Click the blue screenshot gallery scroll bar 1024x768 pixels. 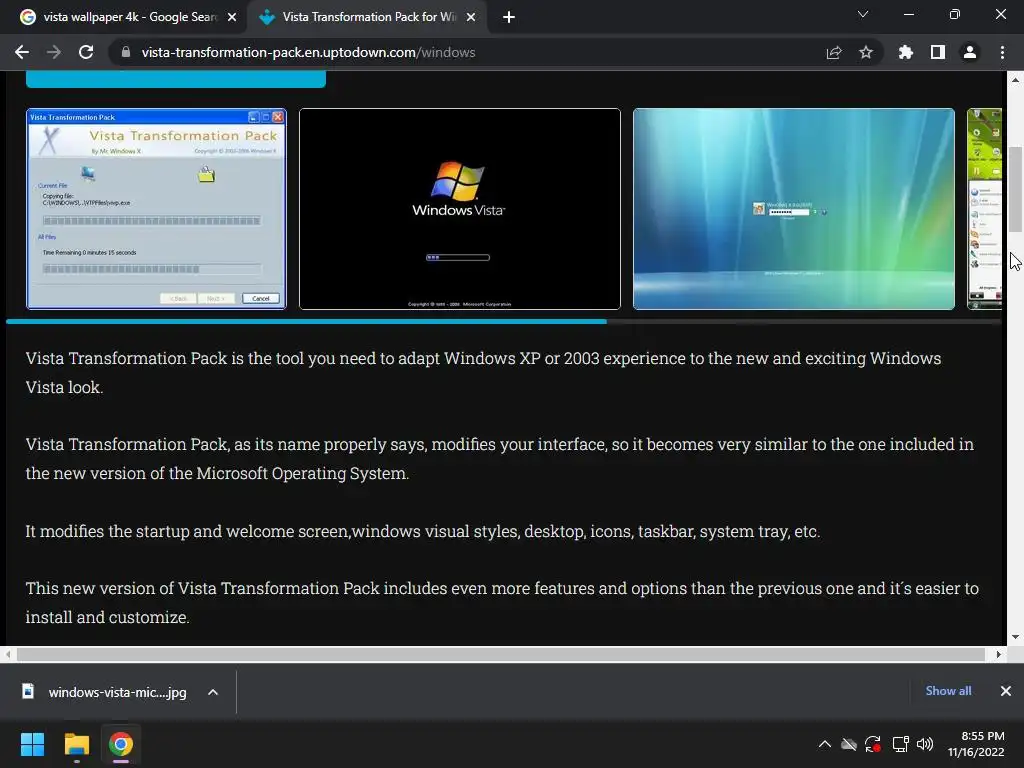point(306,321)
